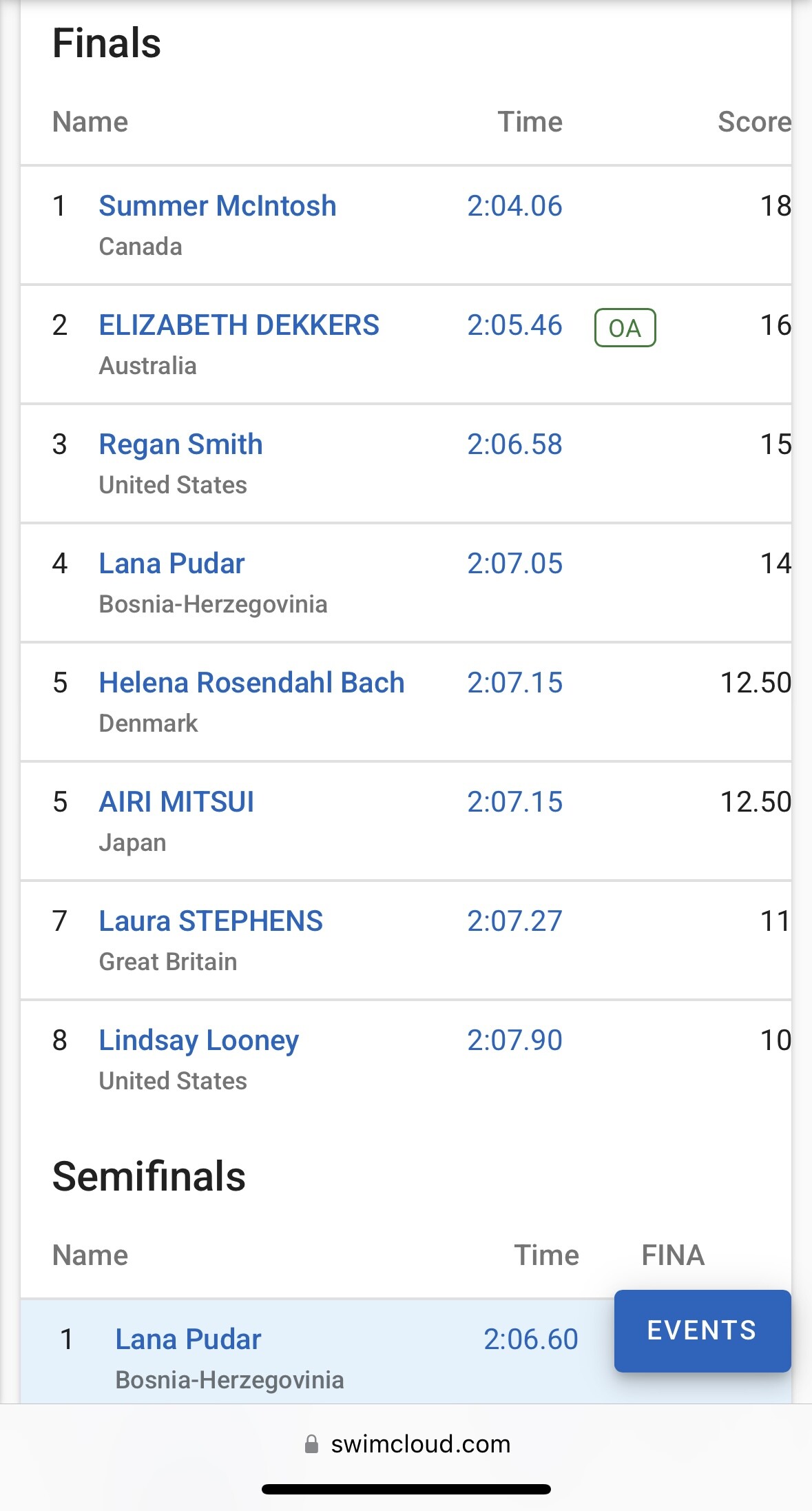Open Lana Pudar's semifinal 2:06.60 time

point(530,1339)
